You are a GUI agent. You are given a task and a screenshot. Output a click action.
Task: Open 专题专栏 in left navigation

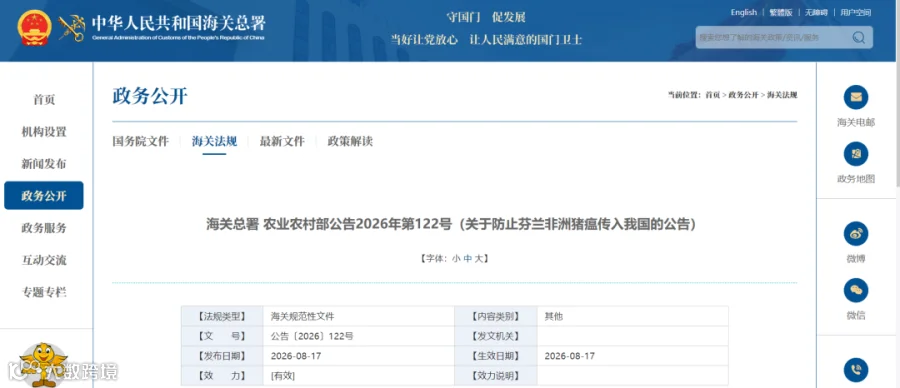click(x=44, y=292)
